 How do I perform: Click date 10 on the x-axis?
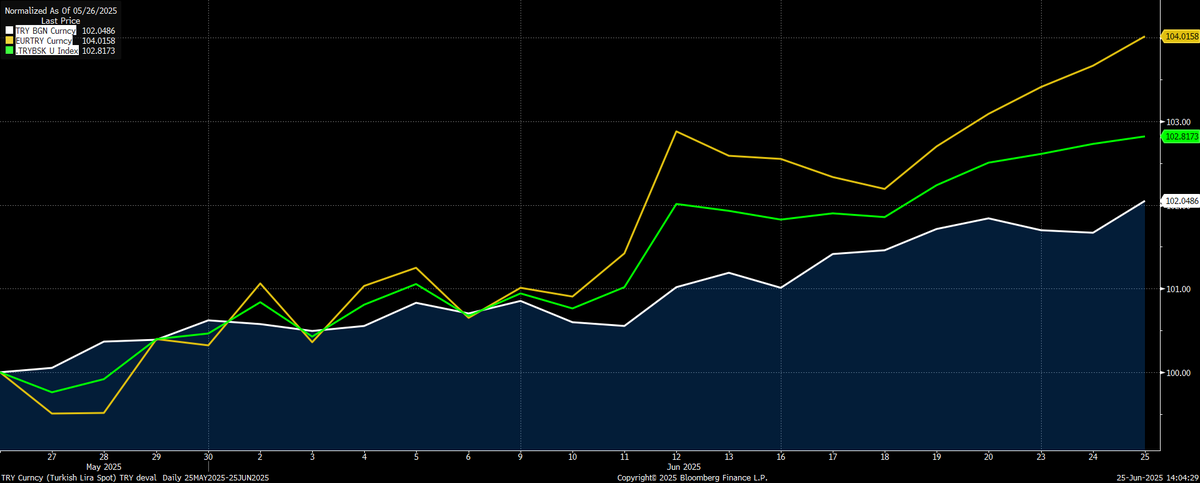click(x=572, y=455)
